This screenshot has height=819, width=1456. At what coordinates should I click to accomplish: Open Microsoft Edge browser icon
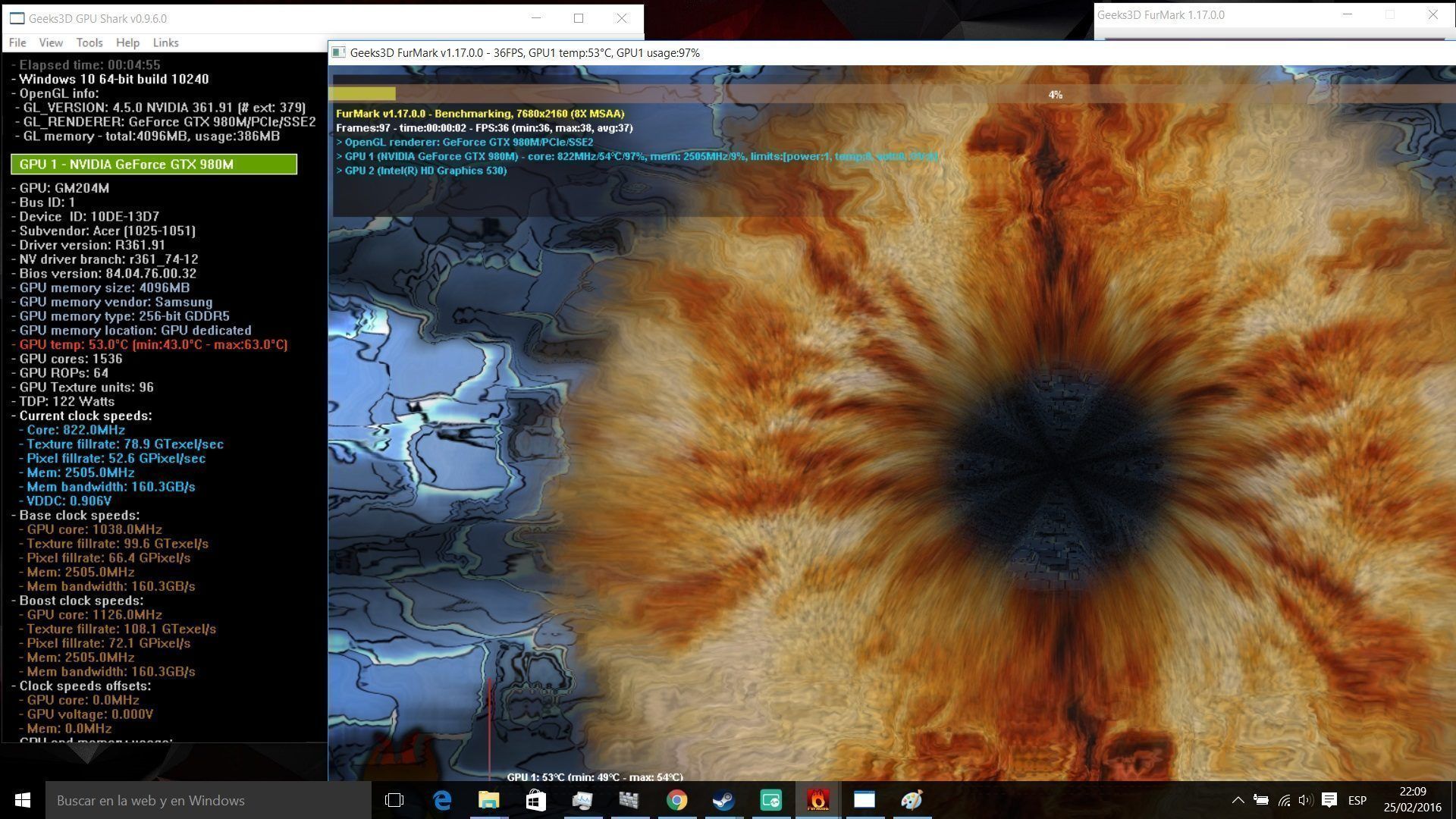point(442,800)
